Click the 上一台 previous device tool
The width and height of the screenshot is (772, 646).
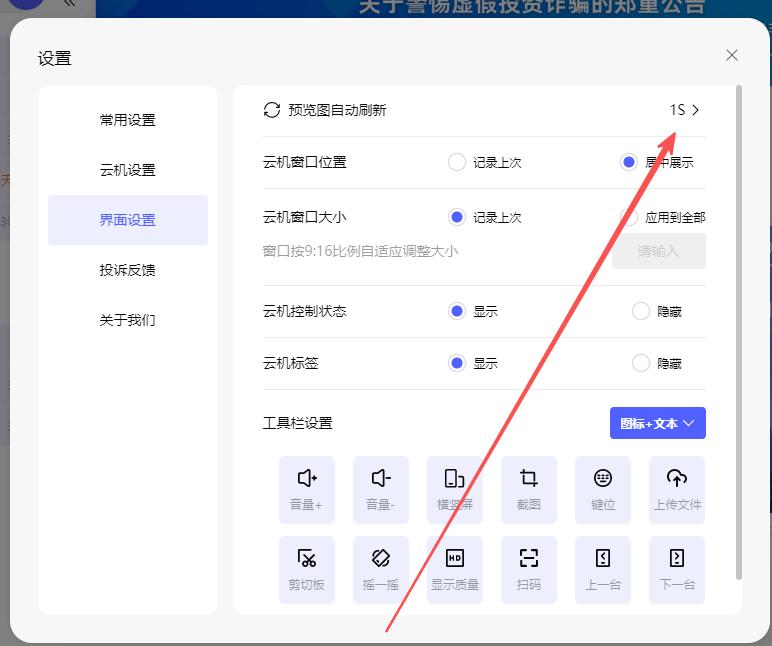603,570
